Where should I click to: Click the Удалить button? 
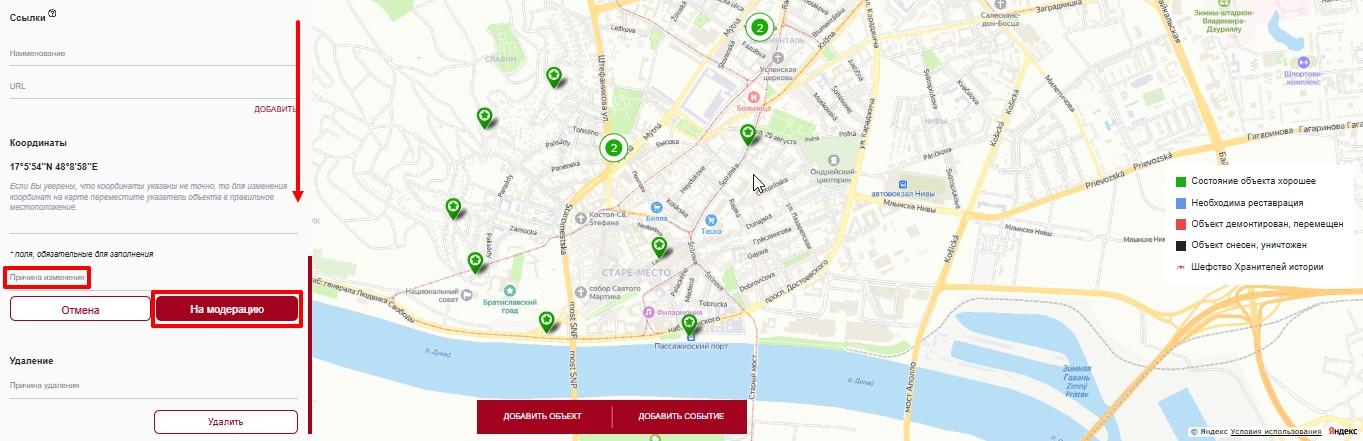pos(226,422)
